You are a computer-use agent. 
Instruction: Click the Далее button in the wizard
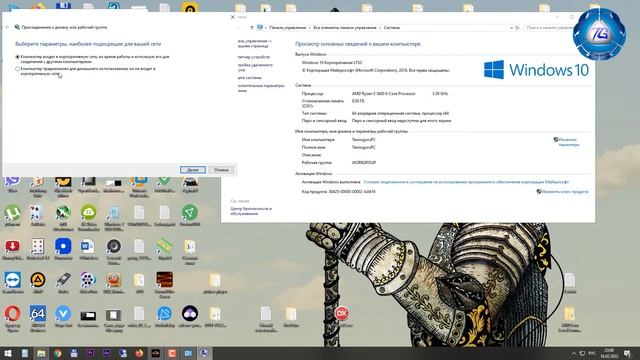pyautogui.click(x=193, y=170)
